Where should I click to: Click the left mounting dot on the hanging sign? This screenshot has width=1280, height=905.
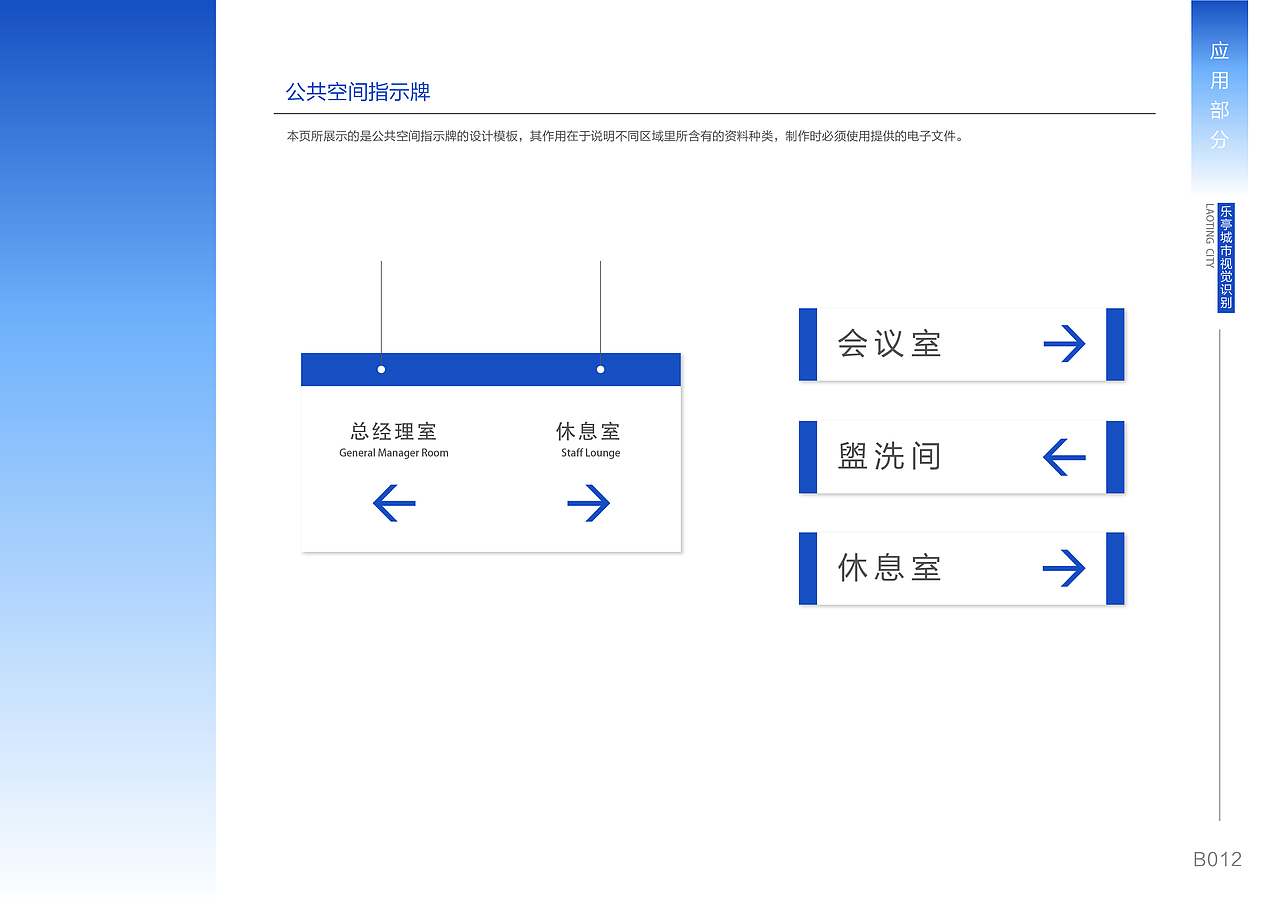click(x=381, y=369)
